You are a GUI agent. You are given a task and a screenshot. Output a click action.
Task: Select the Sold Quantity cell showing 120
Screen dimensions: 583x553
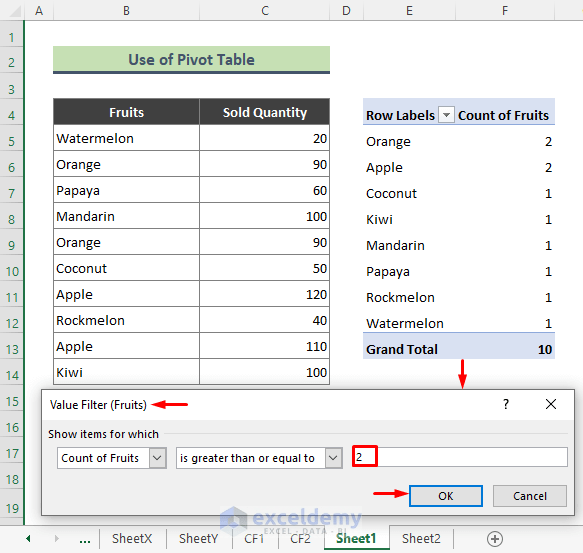[265, 294]
